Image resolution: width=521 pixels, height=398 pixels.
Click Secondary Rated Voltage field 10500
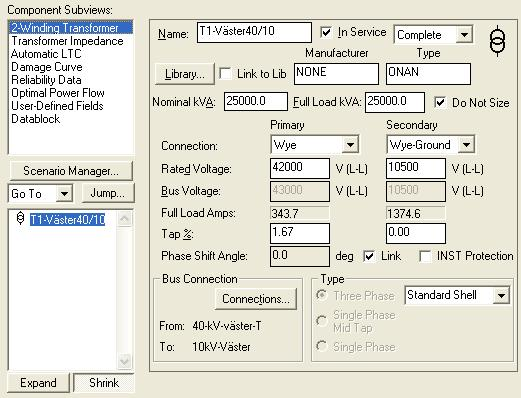[x=416, y=168]
